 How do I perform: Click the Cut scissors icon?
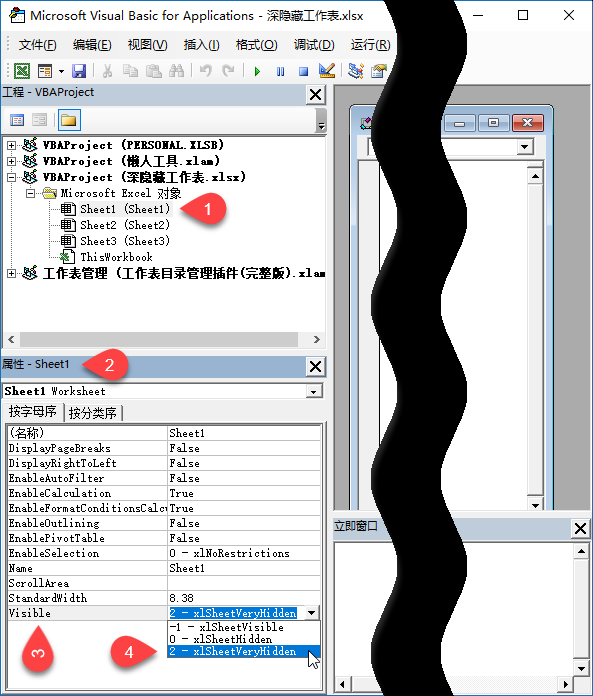pyautogui.click(x=107, y=71)
